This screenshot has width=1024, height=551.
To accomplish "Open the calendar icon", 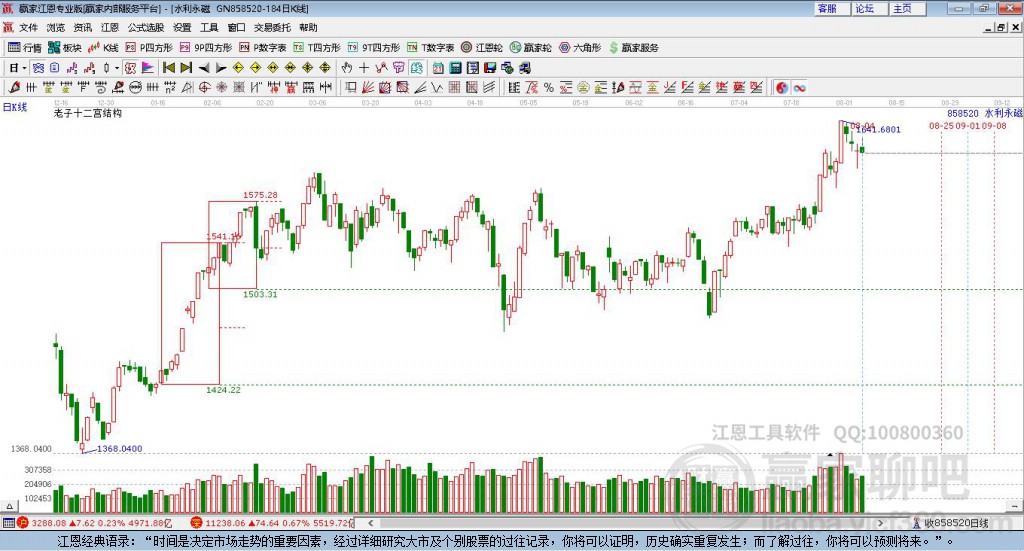I will pyautogui.click(x=438, y=68).
